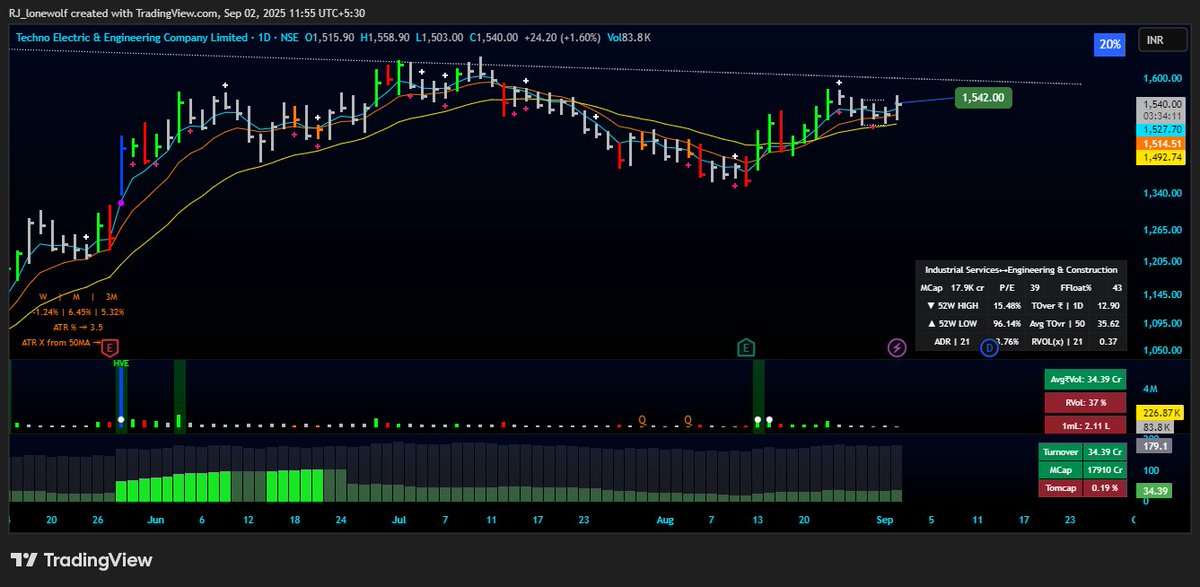
Task: Click the orange 1,514.51 moving average label
Action: coord(1162,144)
